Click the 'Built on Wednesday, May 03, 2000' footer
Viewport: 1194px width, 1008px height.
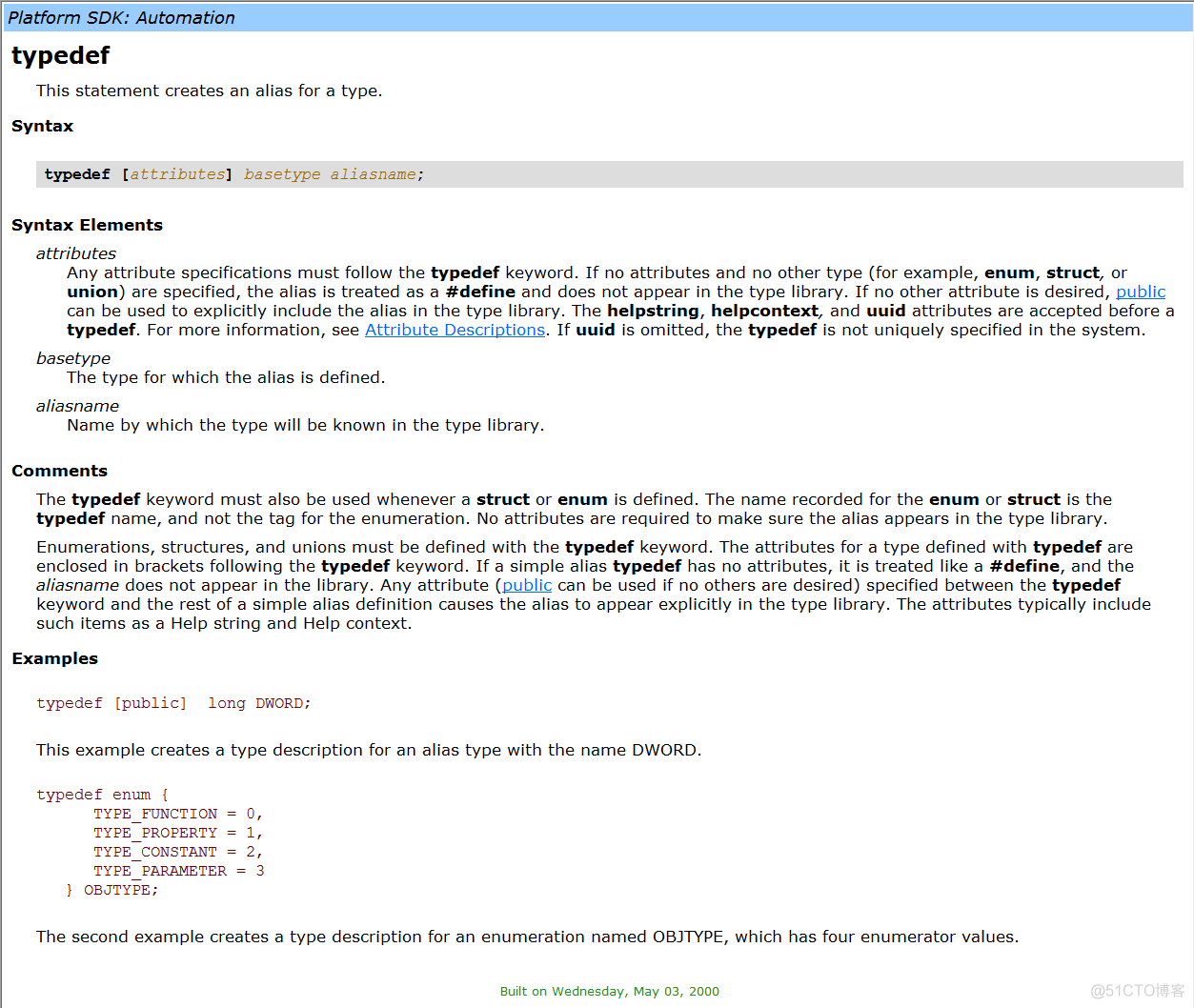[x=610, y=991]
